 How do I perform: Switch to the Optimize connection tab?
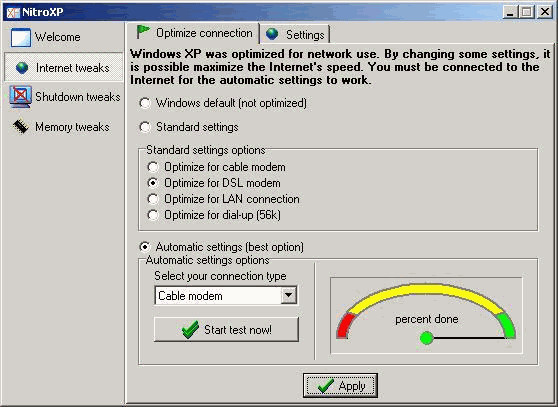[194, 33]
